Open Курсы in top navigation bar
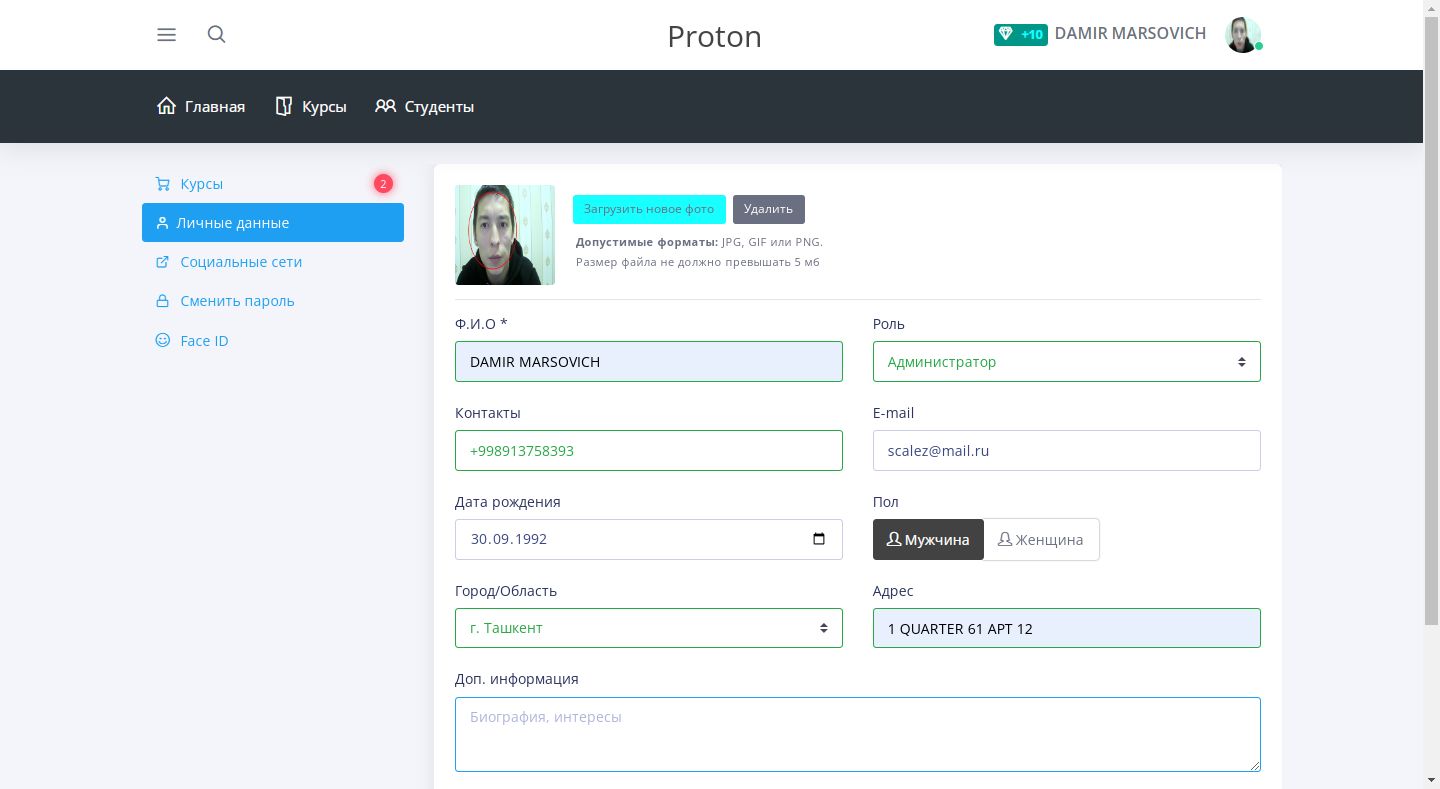The width and height of the screenshot is (1440, 789). [x=311, y=107]
